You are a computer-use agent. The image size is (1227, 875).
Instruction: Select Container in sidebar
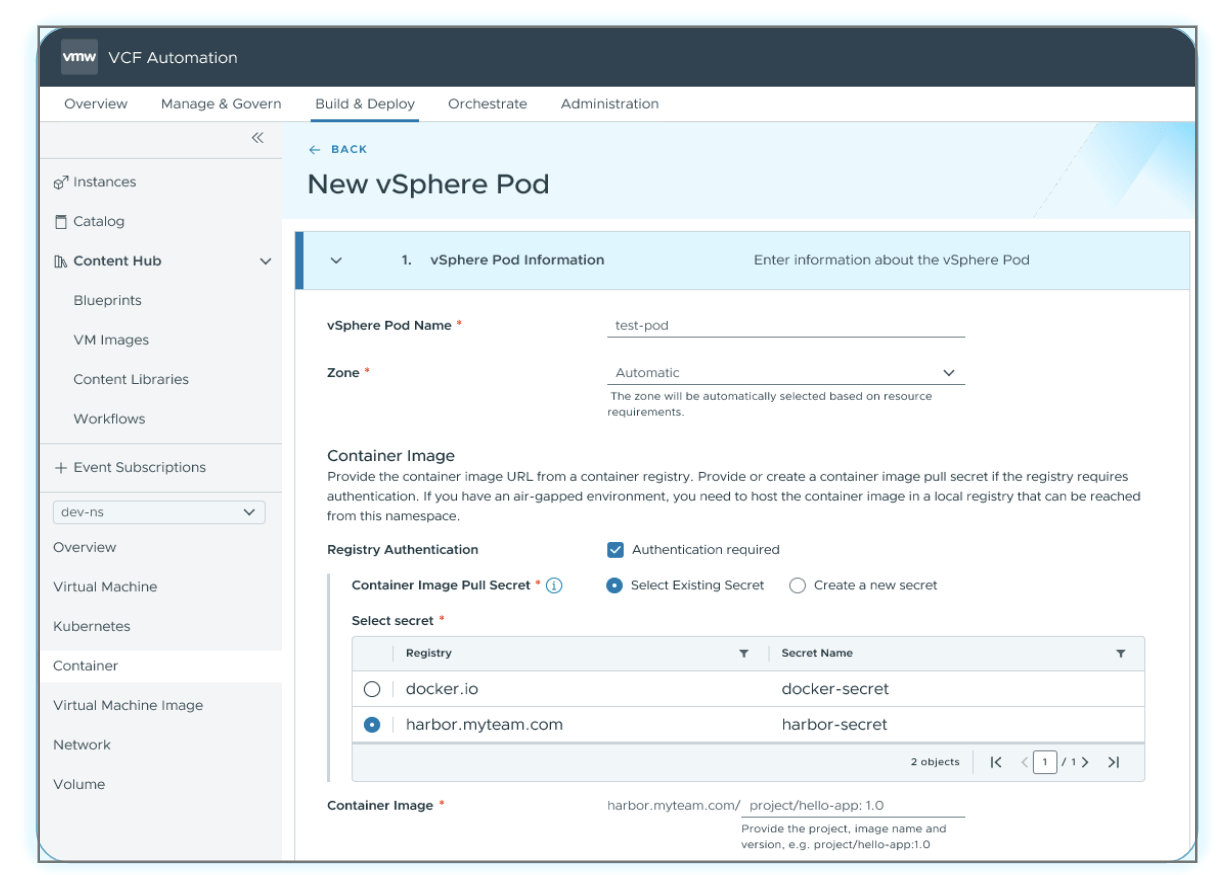click(x=86, y=666)
